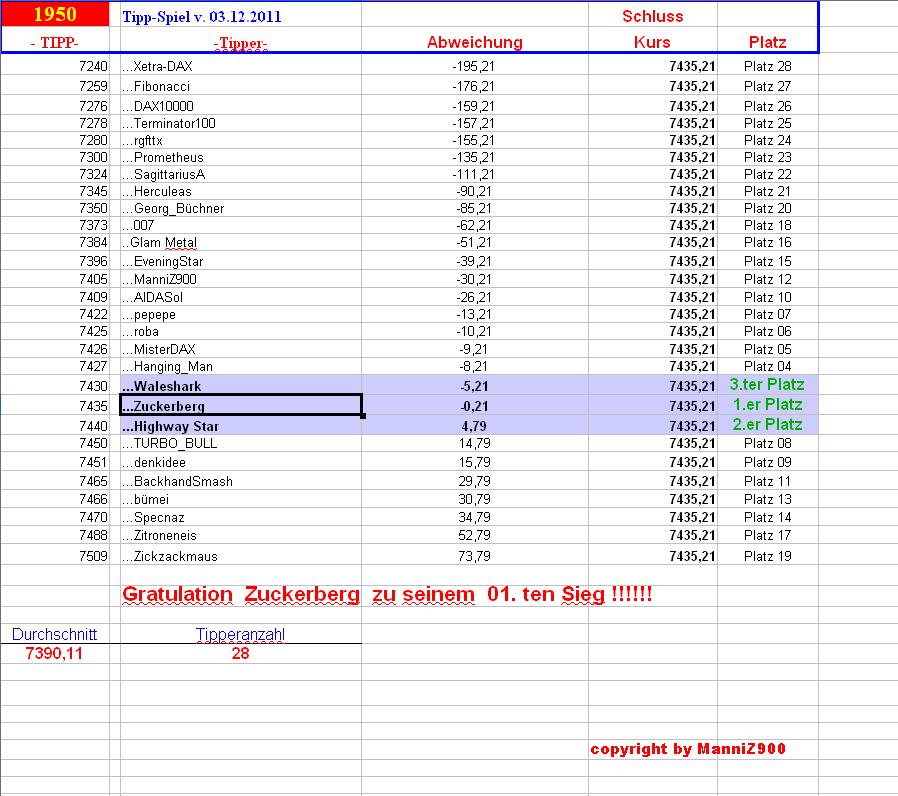Select the Abweichung column header cell
Image resolution: width=898 pixels, height=796 pixels.
pos(474,42)
